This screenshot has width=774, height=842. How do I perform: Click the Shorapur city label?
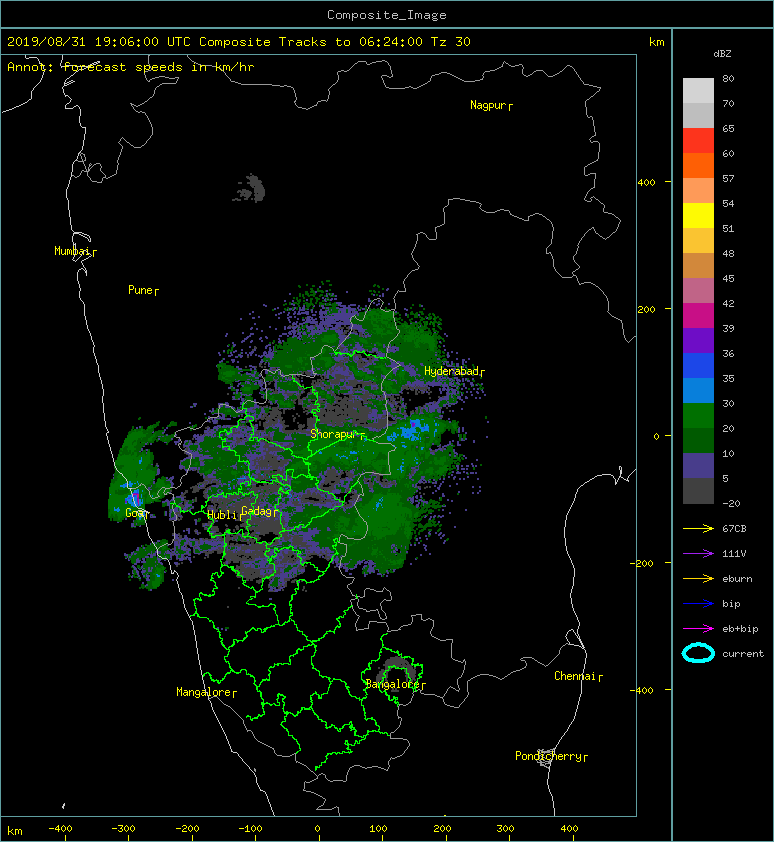(334, 434)
